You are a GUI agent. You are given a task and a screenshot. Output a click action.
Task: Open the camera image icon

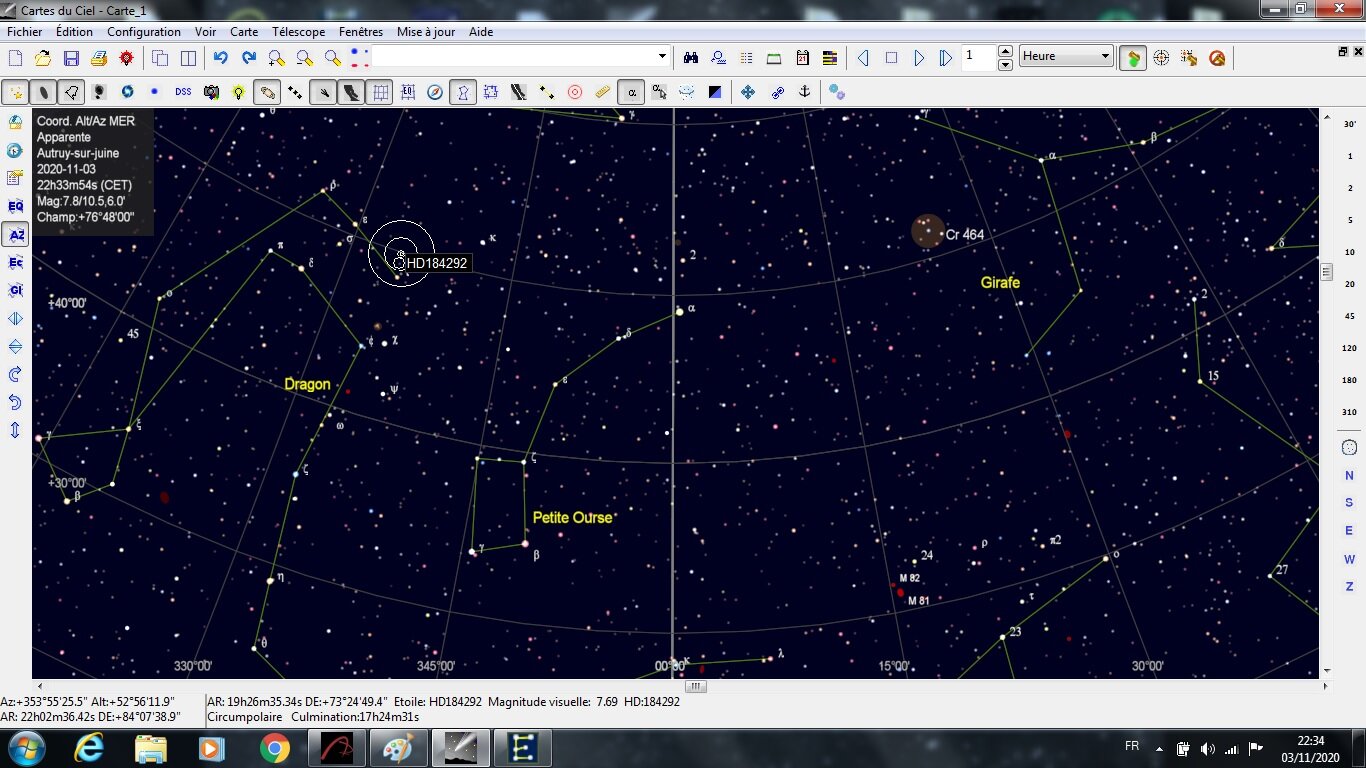(211, 92)
